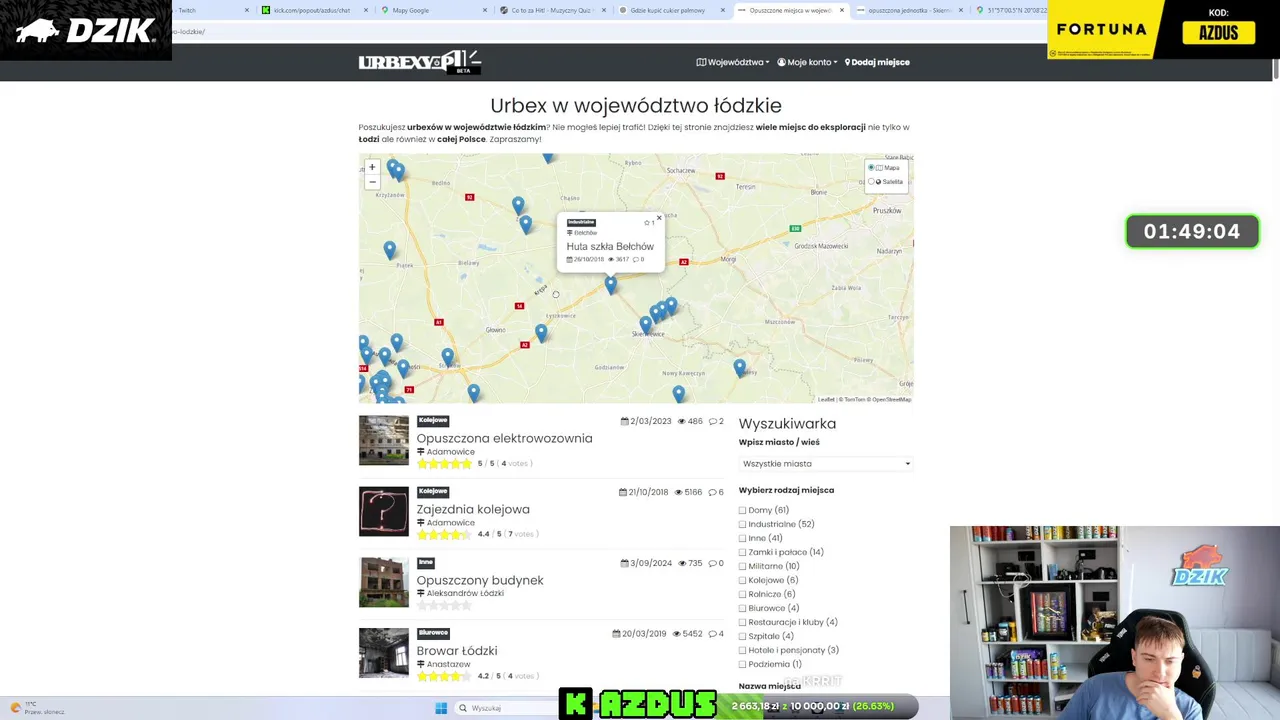
Task: Click the Kolejowe tag on Zajezdnia kolejowa
Action: click(433, 491)
